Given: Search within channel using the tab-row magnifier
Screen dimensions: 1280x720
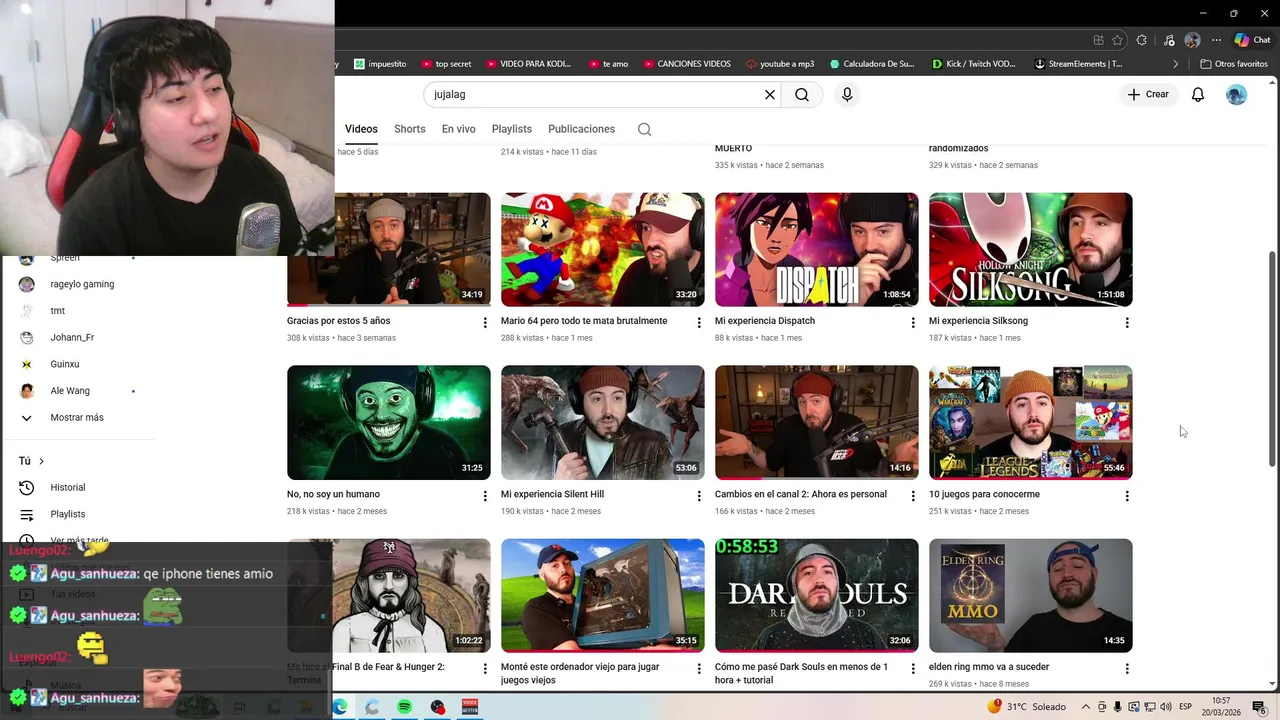Looking at the screenshot, I should click(644, 129).
